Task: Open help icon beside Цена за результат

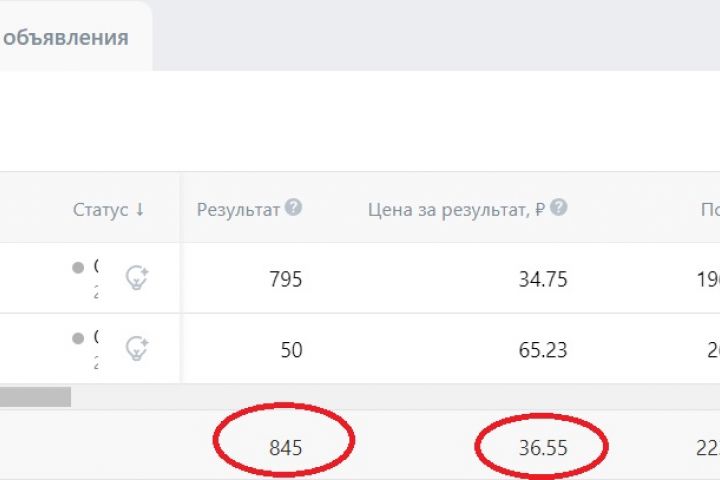Action: pyautogui.click(x=559, y=208)
